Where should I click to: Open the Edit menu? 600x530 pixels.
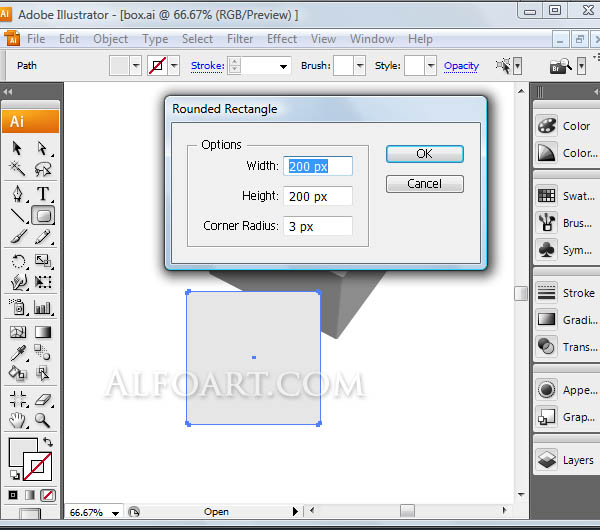pyautogui.click(x=69, y=39)
